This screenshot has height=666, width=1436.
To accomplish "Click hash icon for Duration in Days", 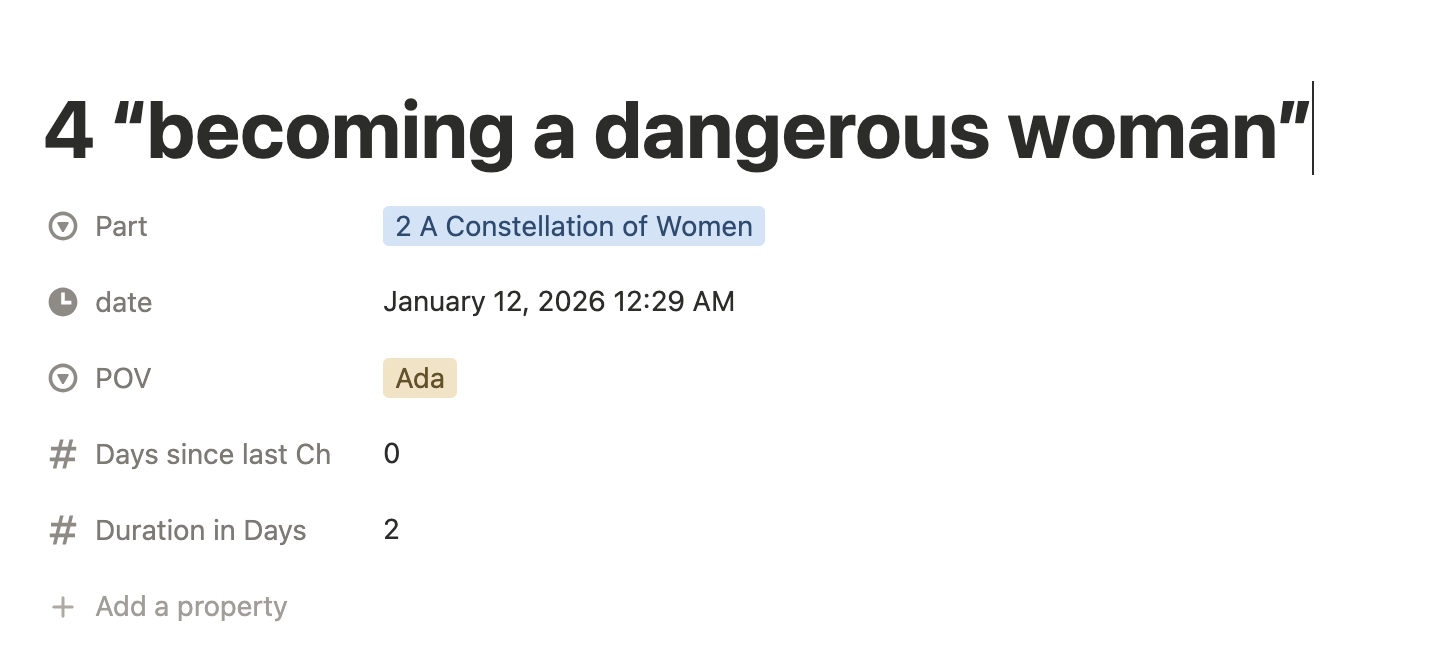I will [63, 531].
